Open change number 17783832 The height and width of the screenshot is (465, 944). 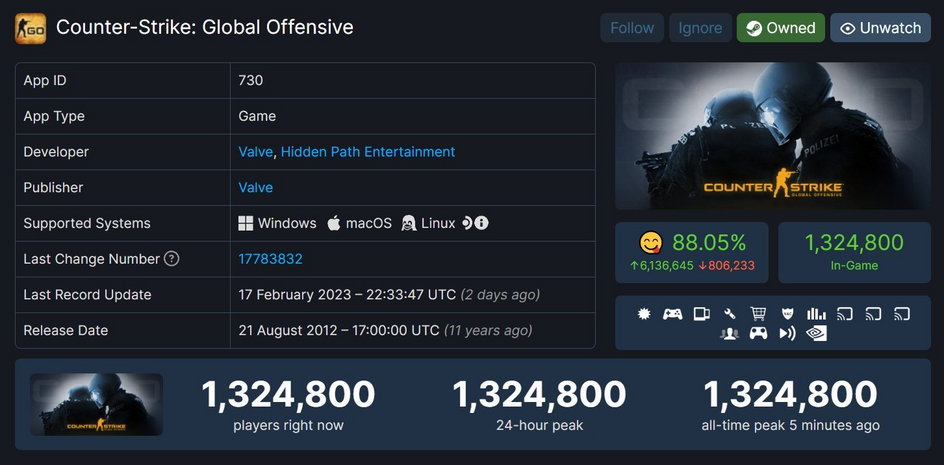tap(270, 259)
